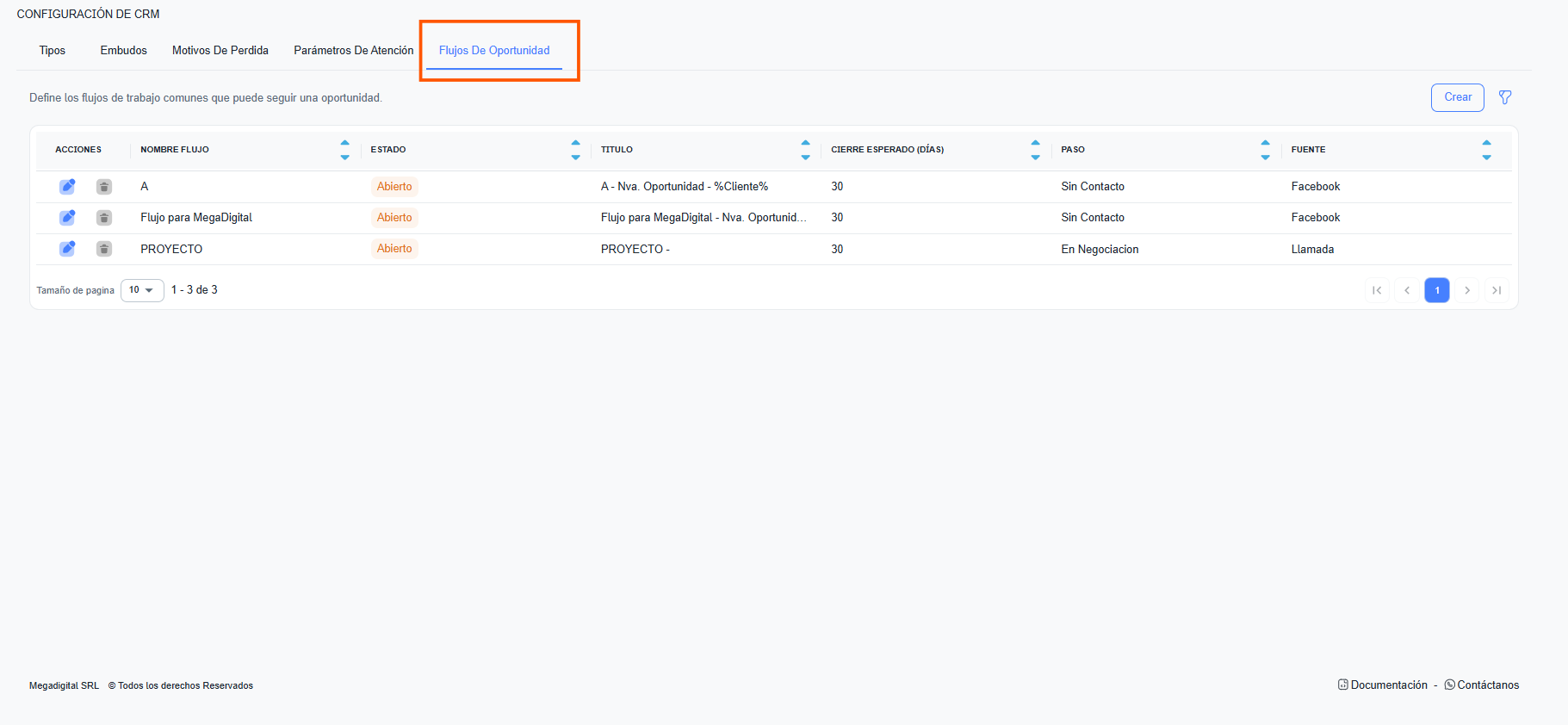1568x725 pixels.
Task: Open the Motivos De Perdida tab
Action: [x=220, y=51]
